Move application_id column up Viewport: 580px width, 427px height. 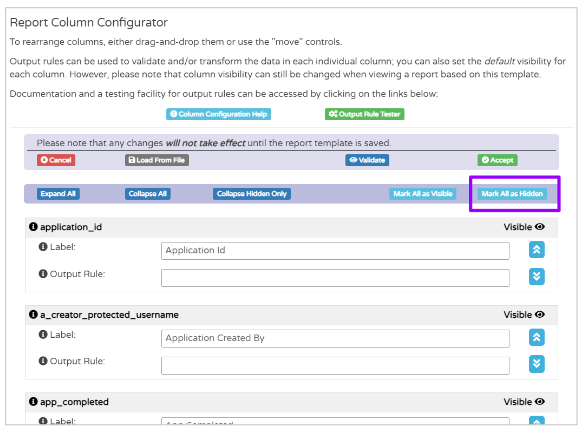(536, 250)
